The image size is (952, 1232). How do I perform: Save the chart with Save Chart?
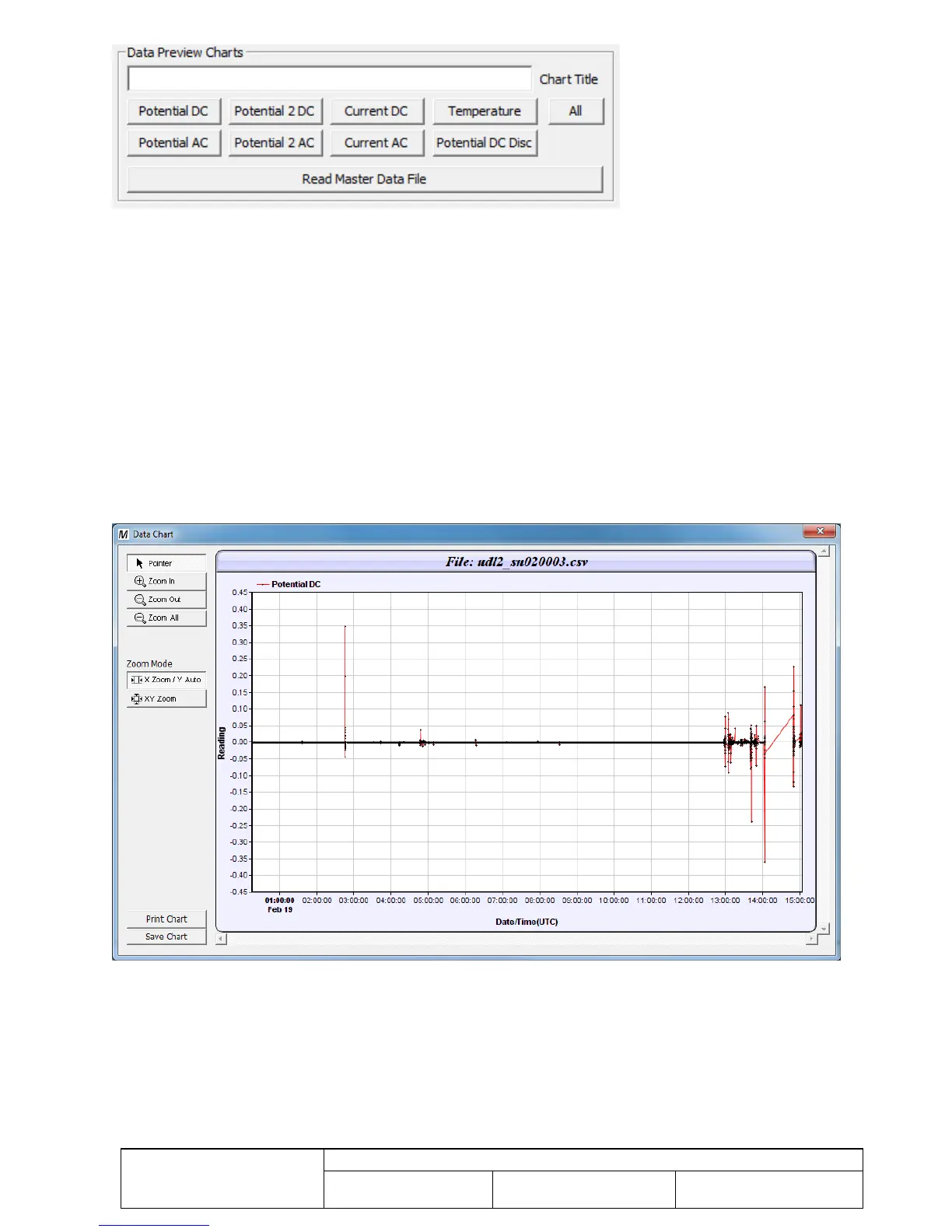(x=166, y=936)
